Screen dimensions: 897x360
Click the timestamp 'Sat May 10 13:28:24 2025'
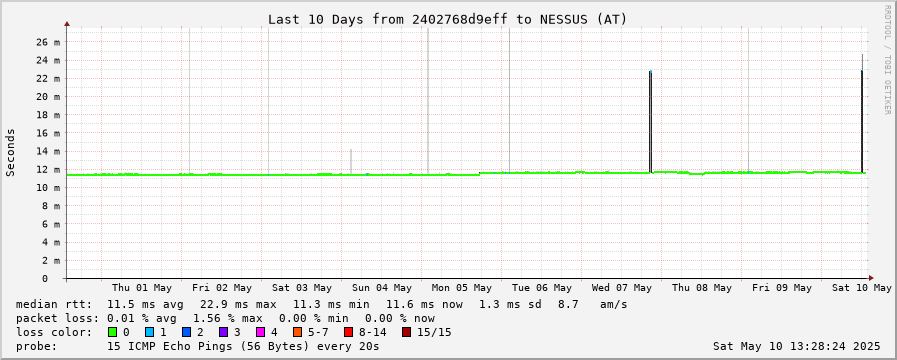pyautogui.click(x=797, y=346)
